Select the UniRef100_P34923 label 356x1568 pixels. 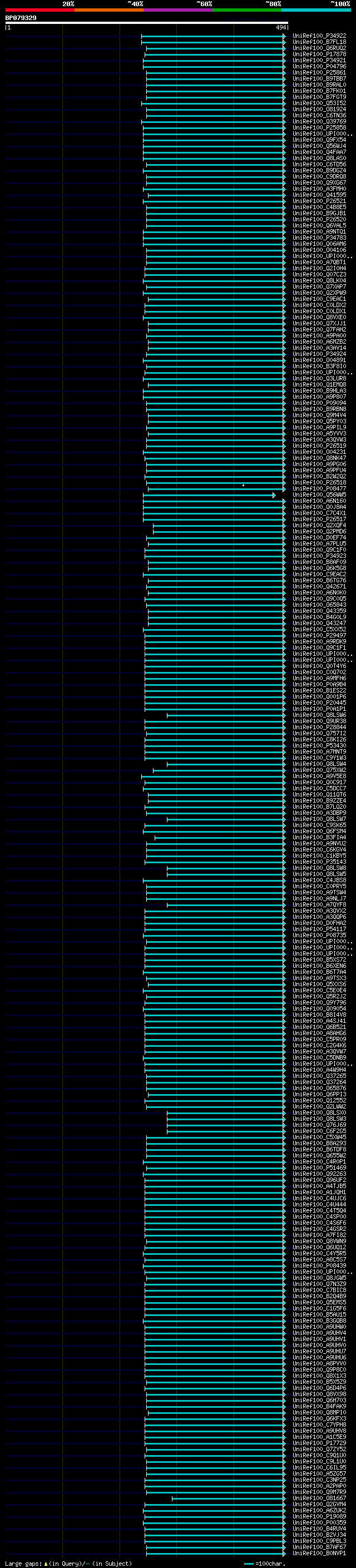tap(319, 556)
